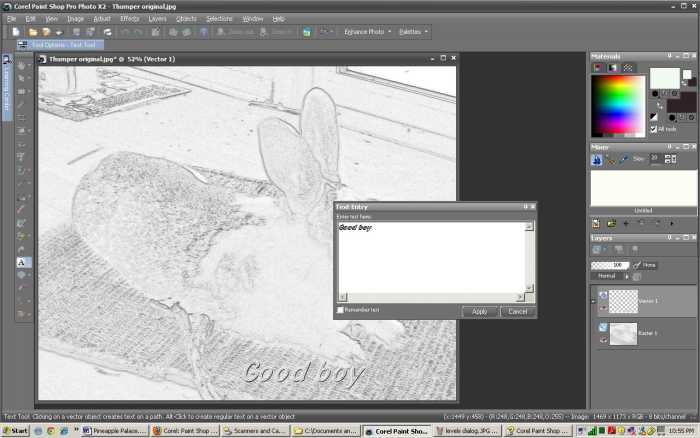Click the New image icon in toolbar
This screenshot has height=438, width=700.
coord(16,32)
